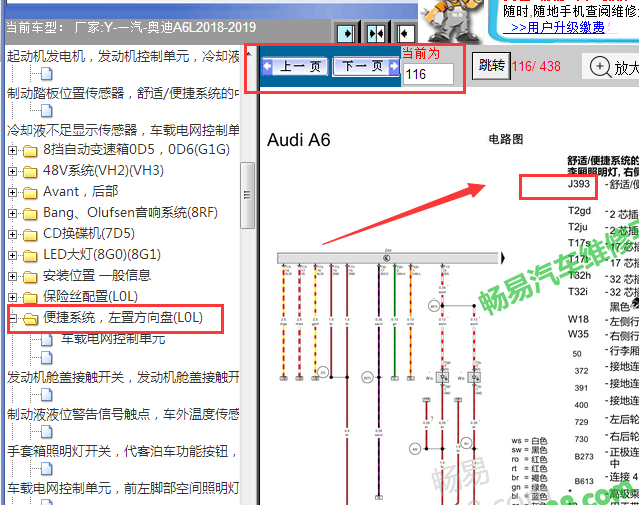Open 发动机舱盖接触开关 tree entry
Screen dimensions: 639x505
click(123, 377)
